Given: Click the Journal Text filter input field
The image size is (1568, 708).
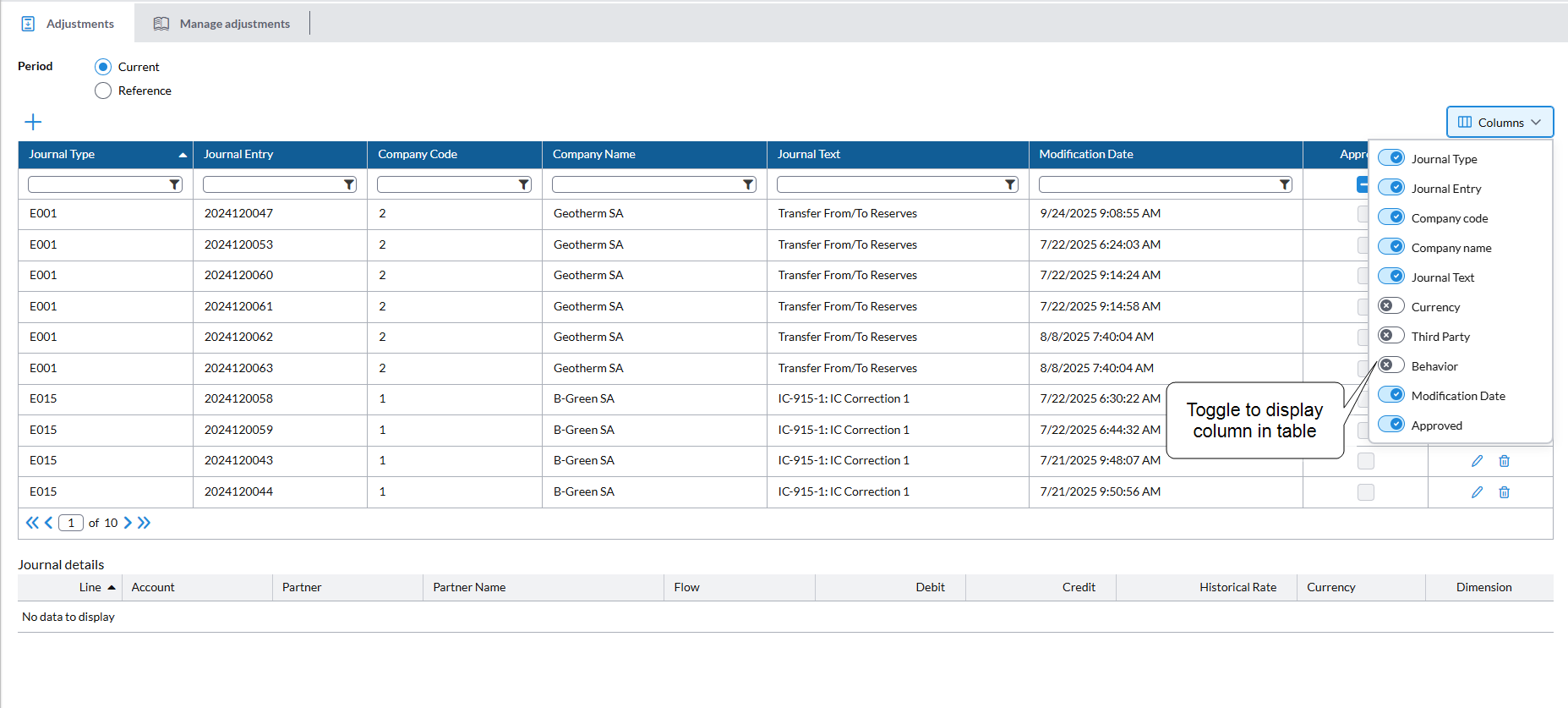Looking at the screenshot, I should (x=889, y=184).
